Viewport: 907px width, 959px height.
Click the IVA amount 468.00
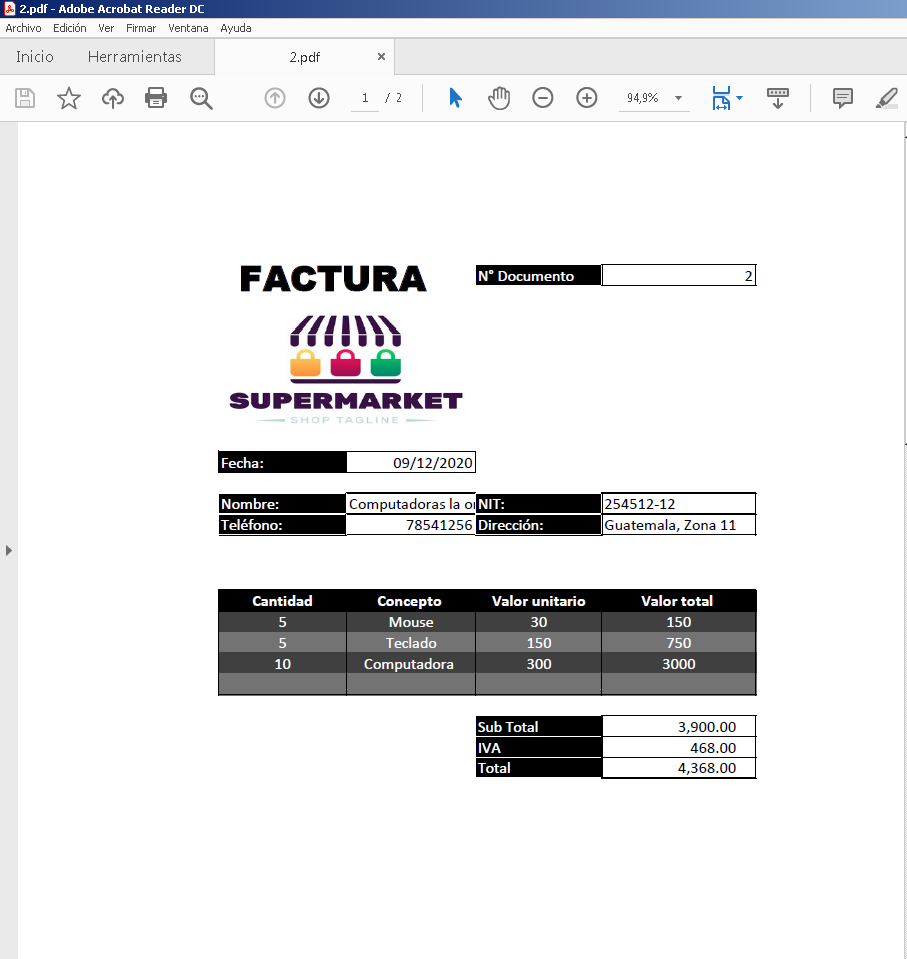pyautogui.click(x=713, y=747)
